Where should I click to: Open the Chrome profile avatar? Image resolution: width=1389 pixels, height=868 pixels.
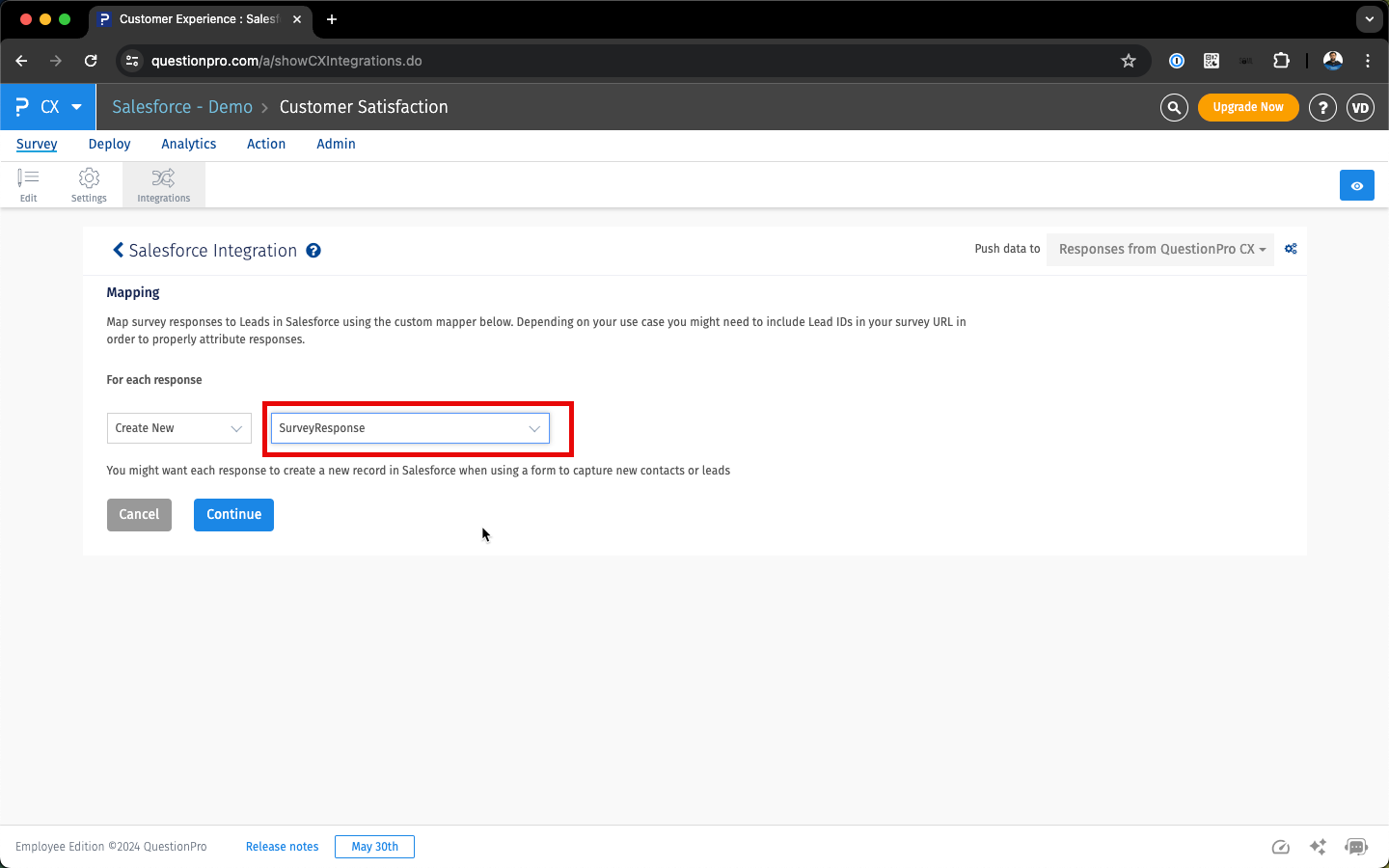[1333, 61]
